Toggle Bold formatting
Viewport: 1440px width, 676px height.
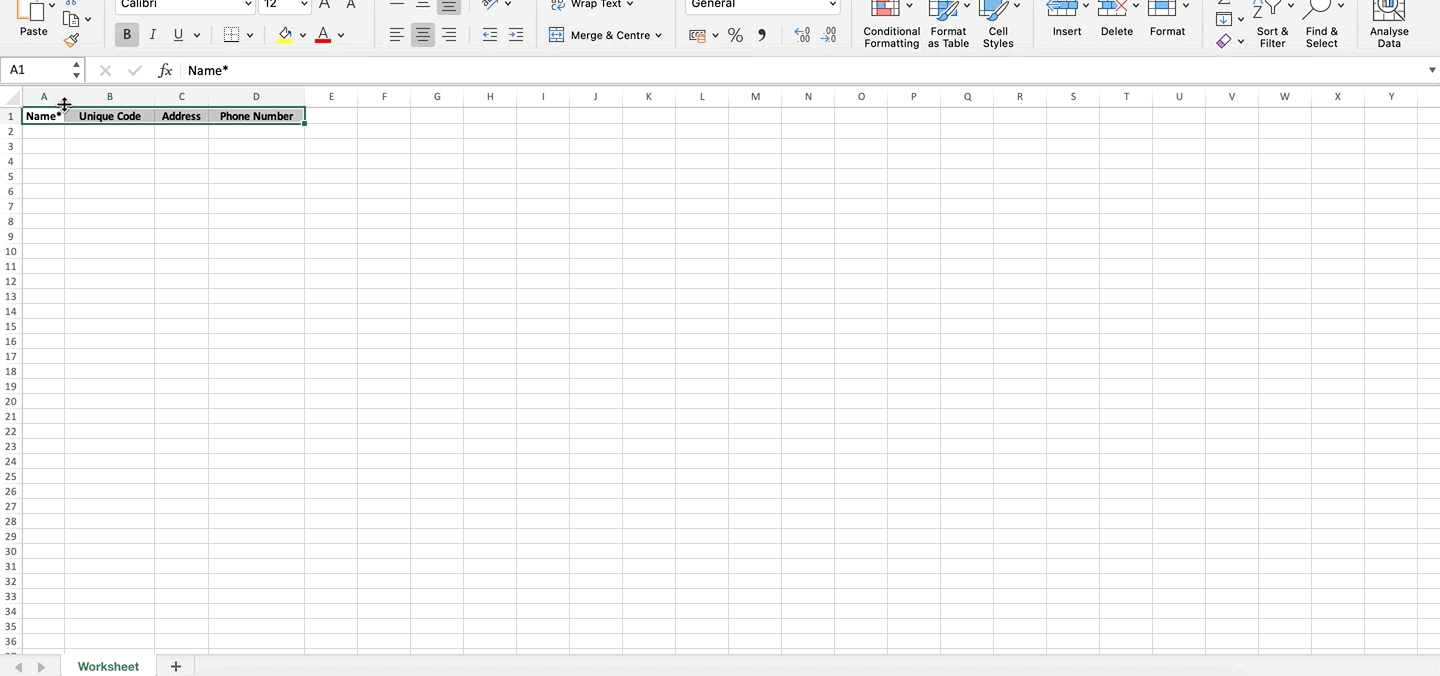pos(127,35)
